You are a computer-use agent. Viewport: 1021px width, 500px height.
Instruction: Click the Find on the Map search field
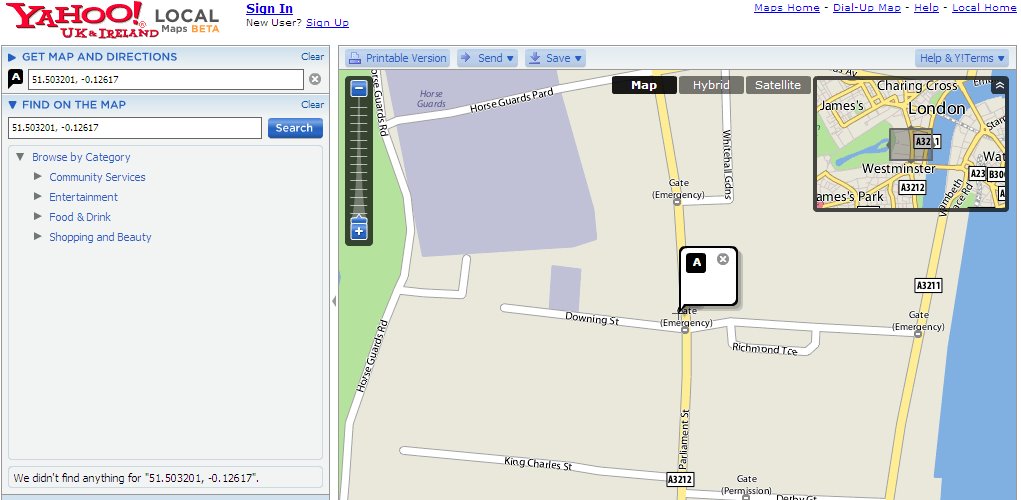click(x=135, y=128)
